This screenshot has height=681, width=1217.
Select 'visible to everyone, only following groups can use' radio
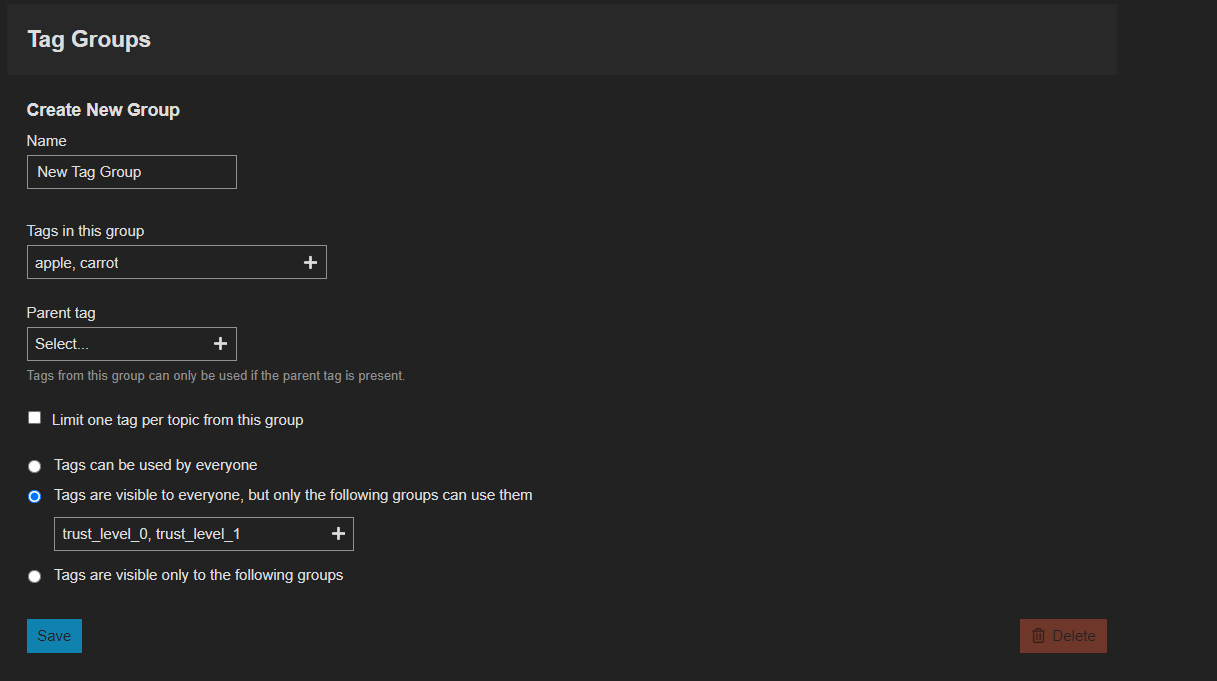click(35, 496)
